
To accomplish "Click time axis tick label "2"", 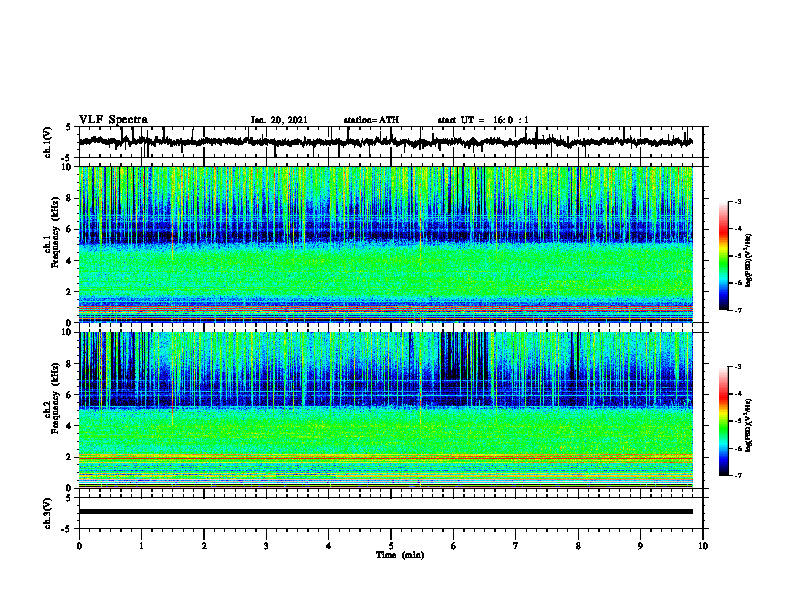I will click(x=204, y=546).
